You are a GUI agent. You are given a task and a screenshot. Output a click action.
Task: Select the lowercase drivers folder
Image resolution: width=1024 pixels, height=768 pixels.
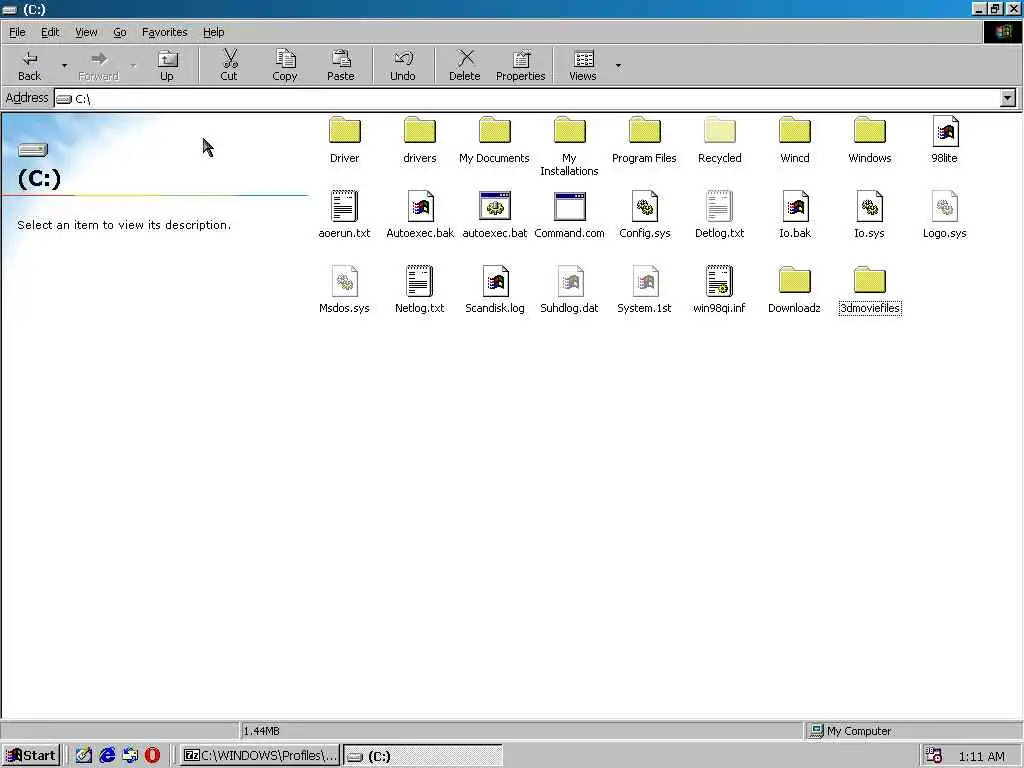click(419, 140)
